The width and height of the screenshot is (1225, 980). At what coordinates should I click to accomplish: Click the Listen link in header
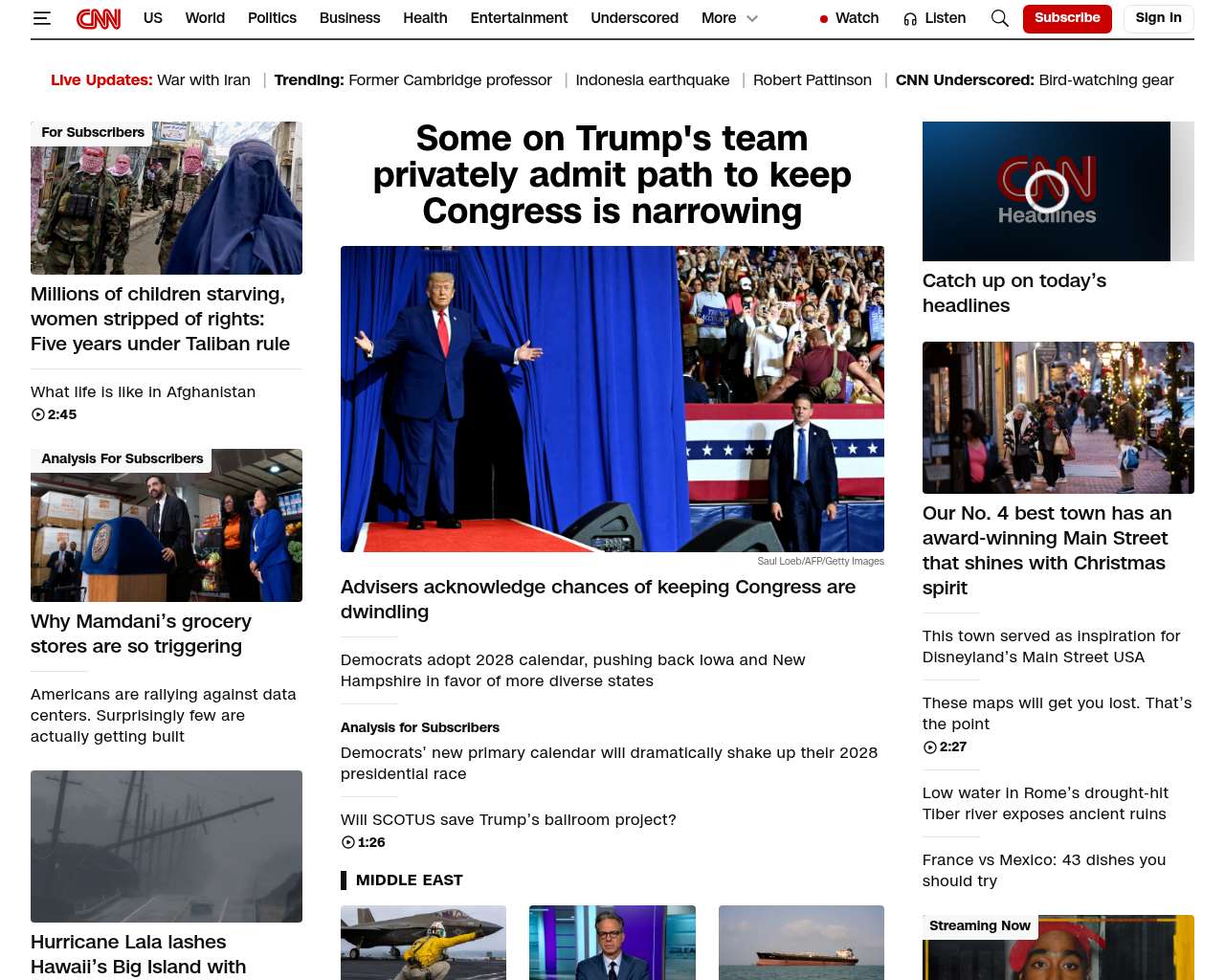click(946, 18)
